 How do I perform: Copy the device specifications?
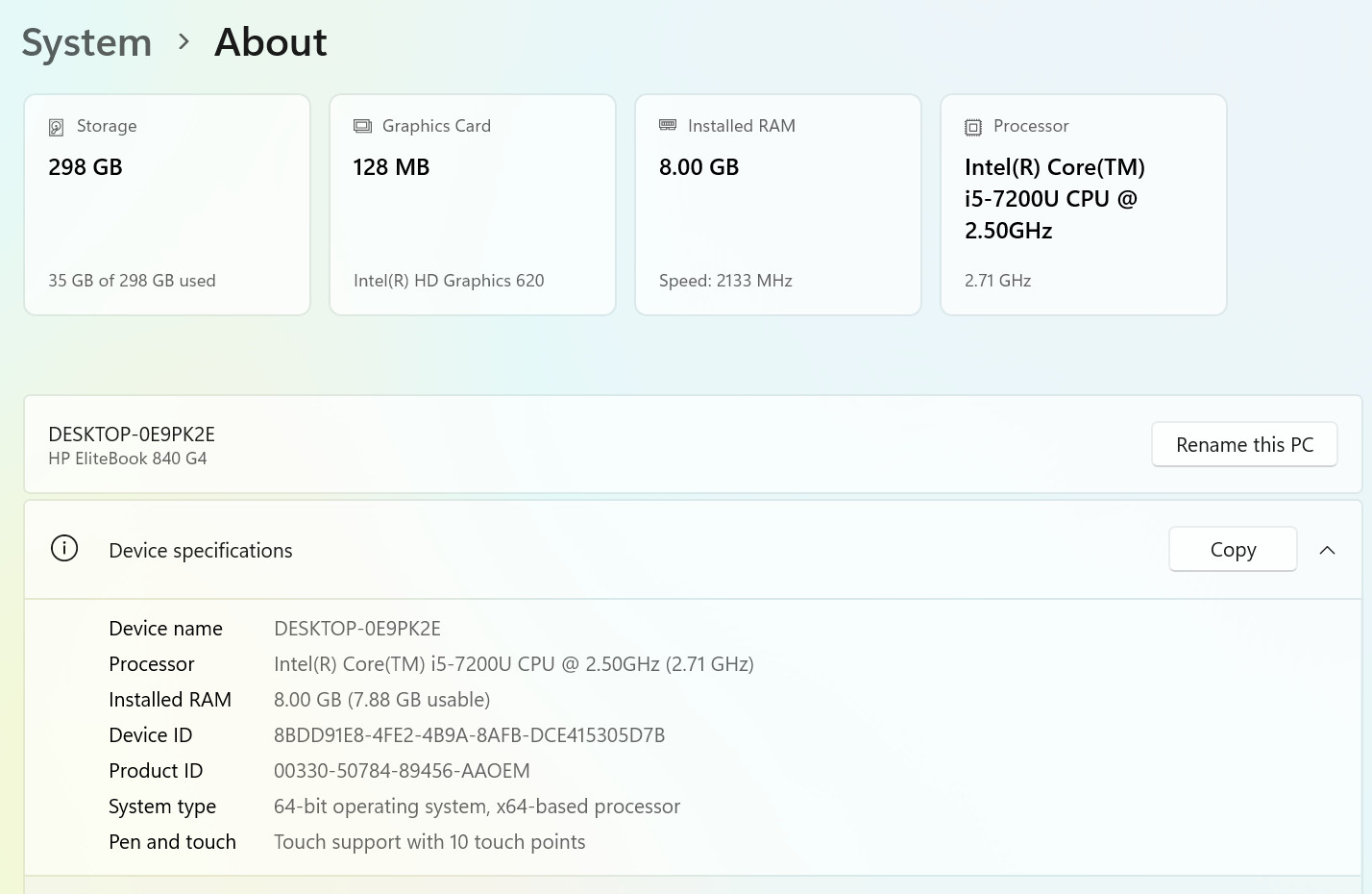tap(1233, 549)
